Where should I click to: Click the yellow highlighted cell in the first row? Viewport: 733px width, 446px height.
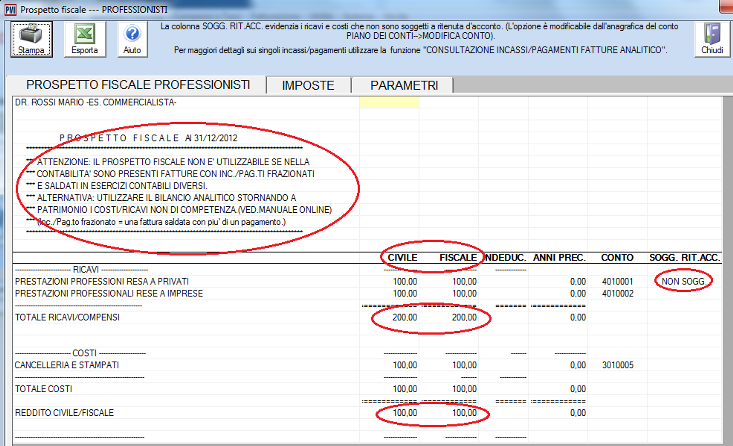(x=388, y=102)
